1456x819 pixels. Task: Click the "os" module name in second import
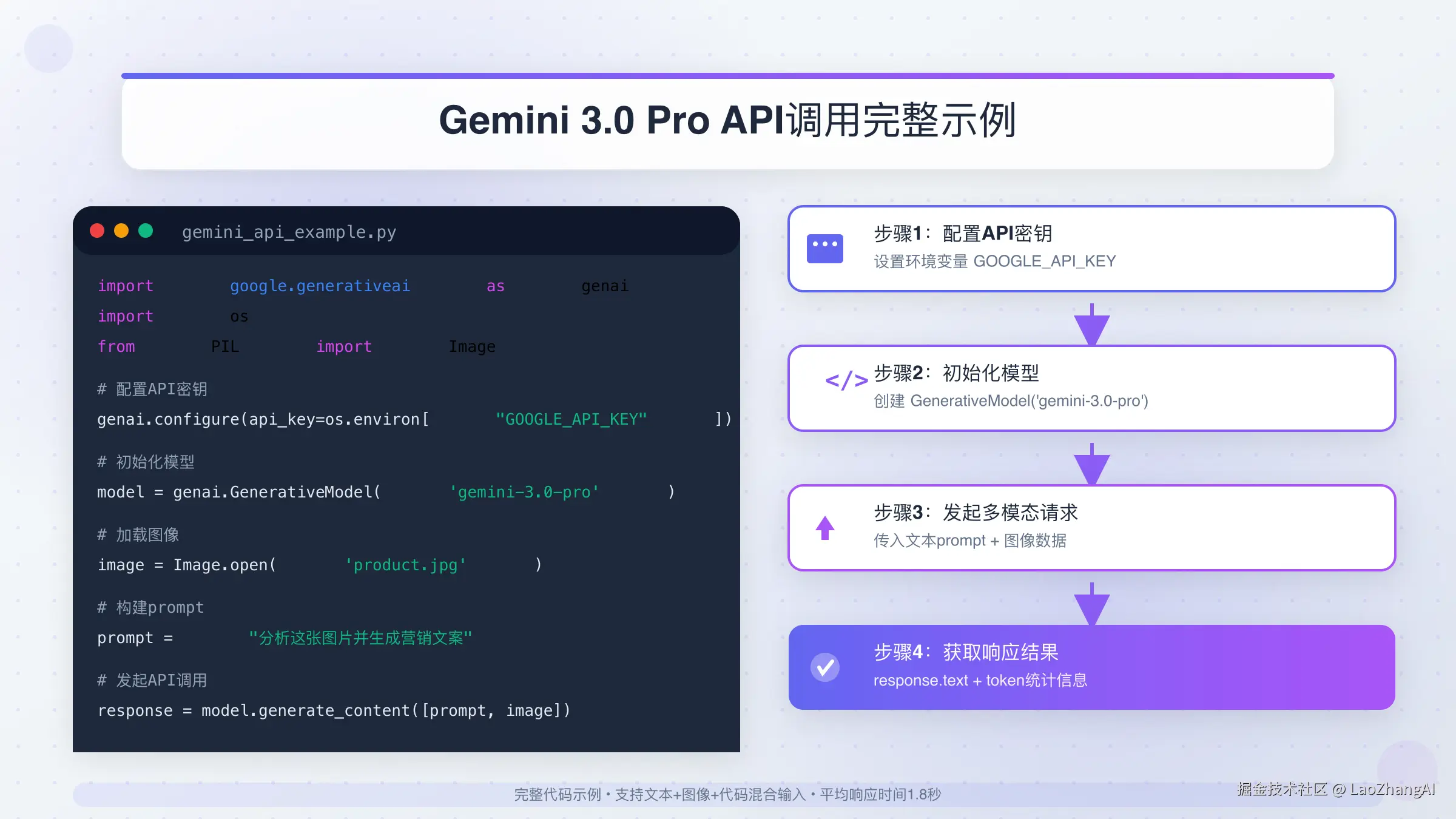pos(239,316)
